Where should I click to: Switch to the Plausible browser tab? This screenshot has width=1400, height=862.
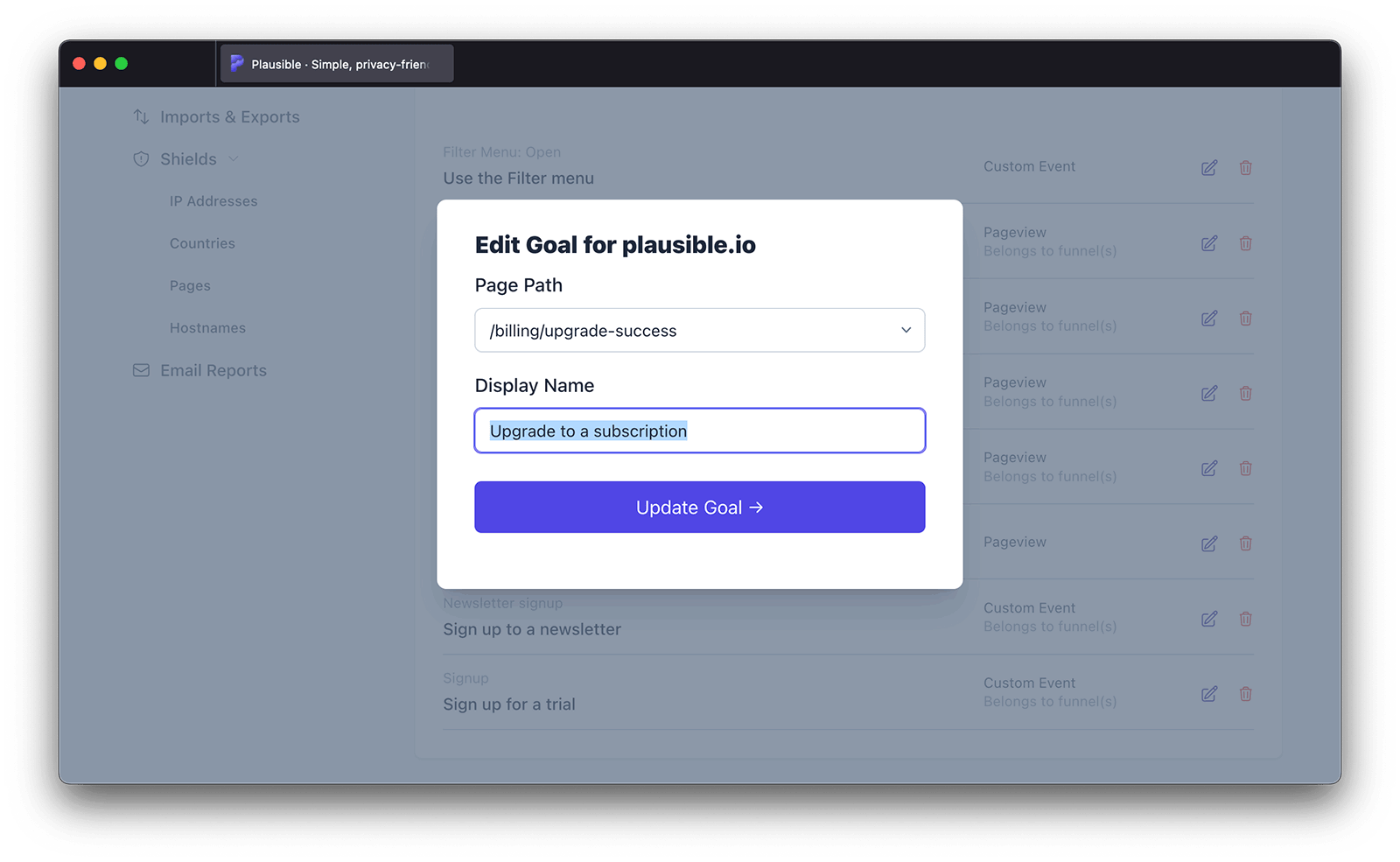tap(337, 63)
